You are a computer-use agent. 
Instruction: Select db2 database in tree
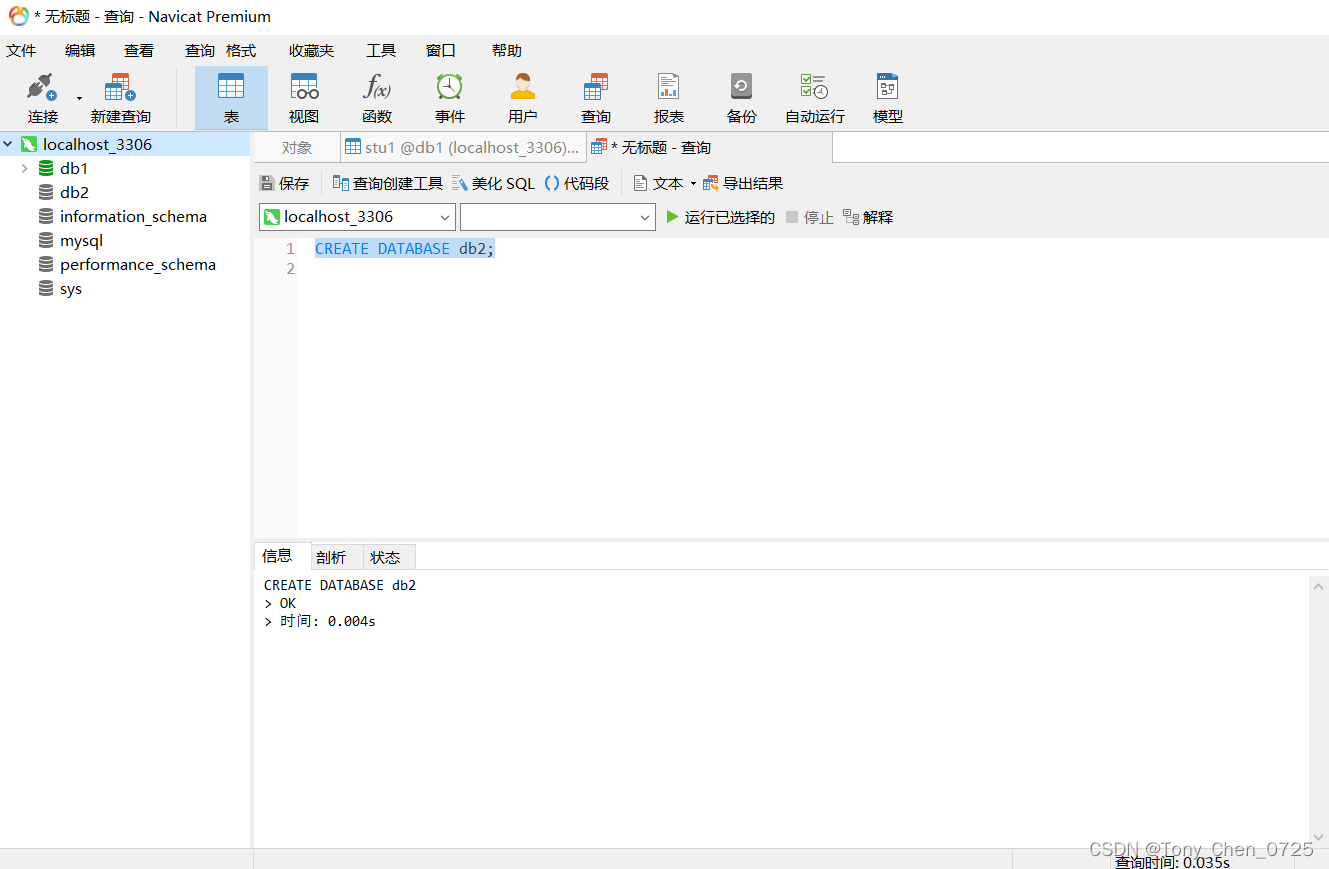tap(74, 192)
